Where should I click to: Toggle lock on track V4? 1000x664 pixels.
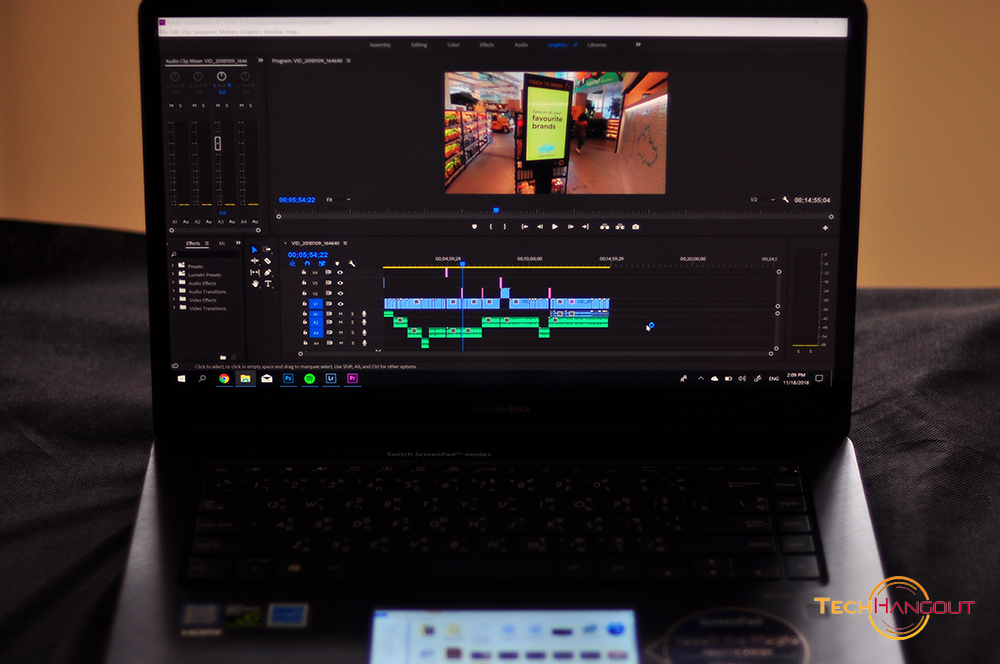pyautogui.click(x=304, y=272)
